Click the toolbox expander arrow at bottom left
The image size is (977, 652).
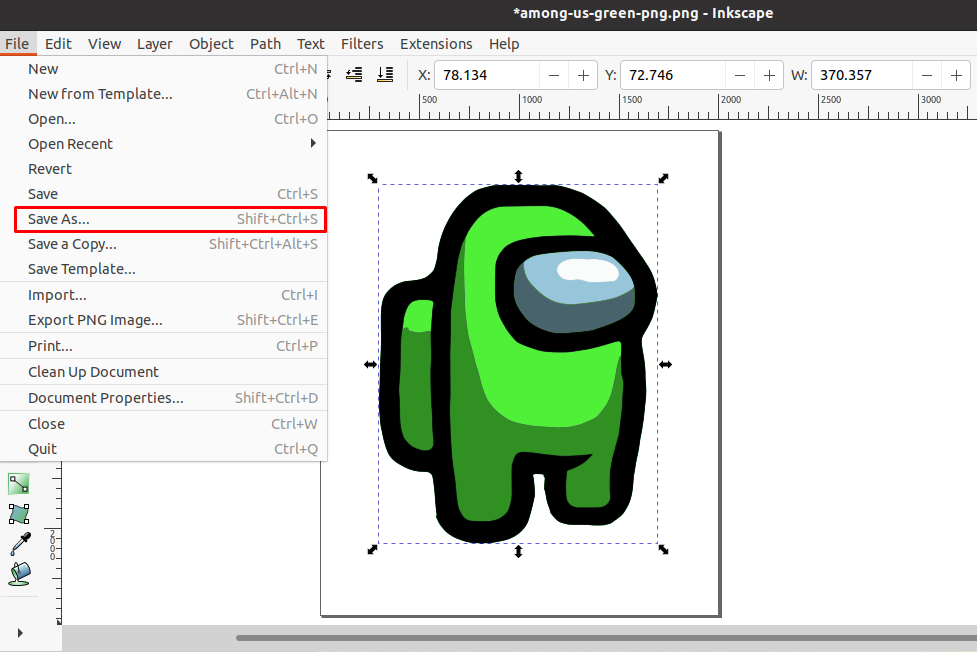(18, 633)
